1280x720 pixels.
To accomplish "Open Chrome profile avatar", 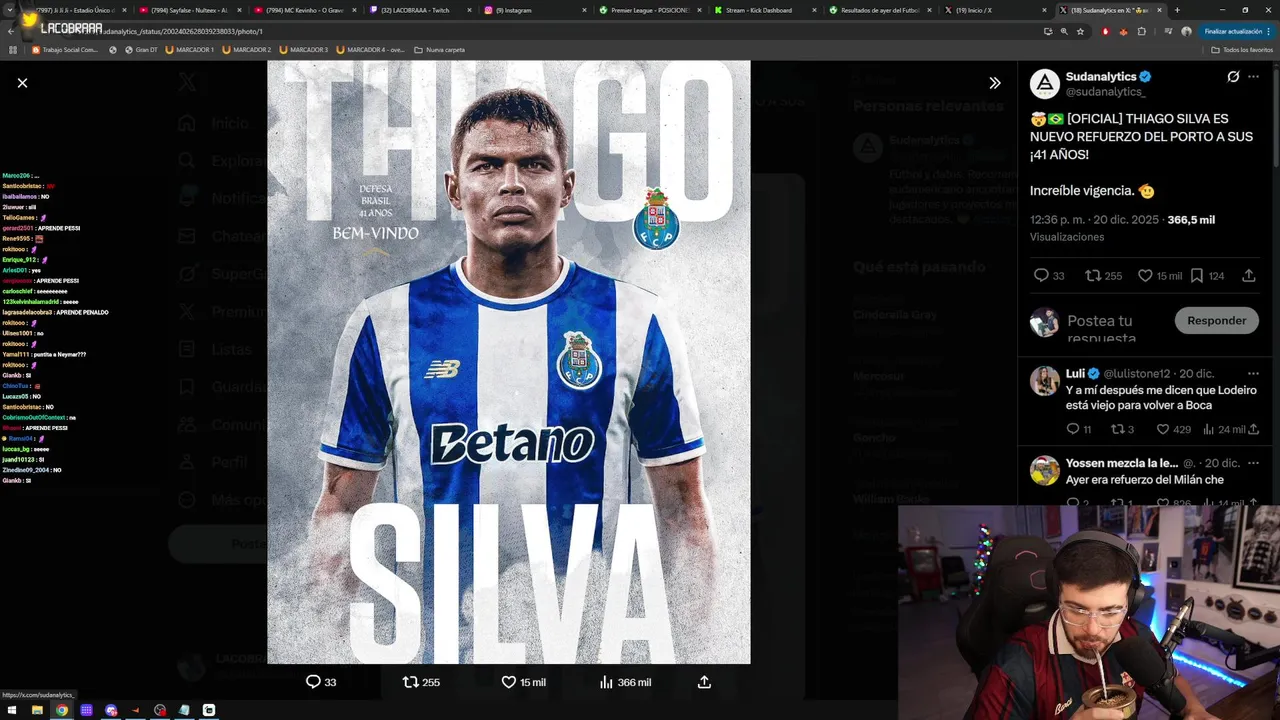I will (x=1186, y=31).
